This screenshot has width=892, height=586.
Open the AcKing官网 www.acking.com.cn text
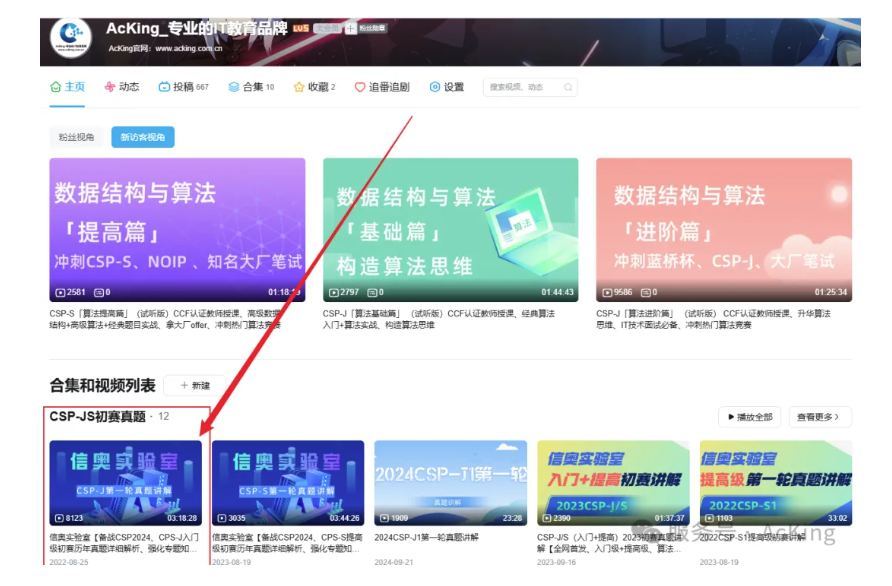tap(166, 48)
